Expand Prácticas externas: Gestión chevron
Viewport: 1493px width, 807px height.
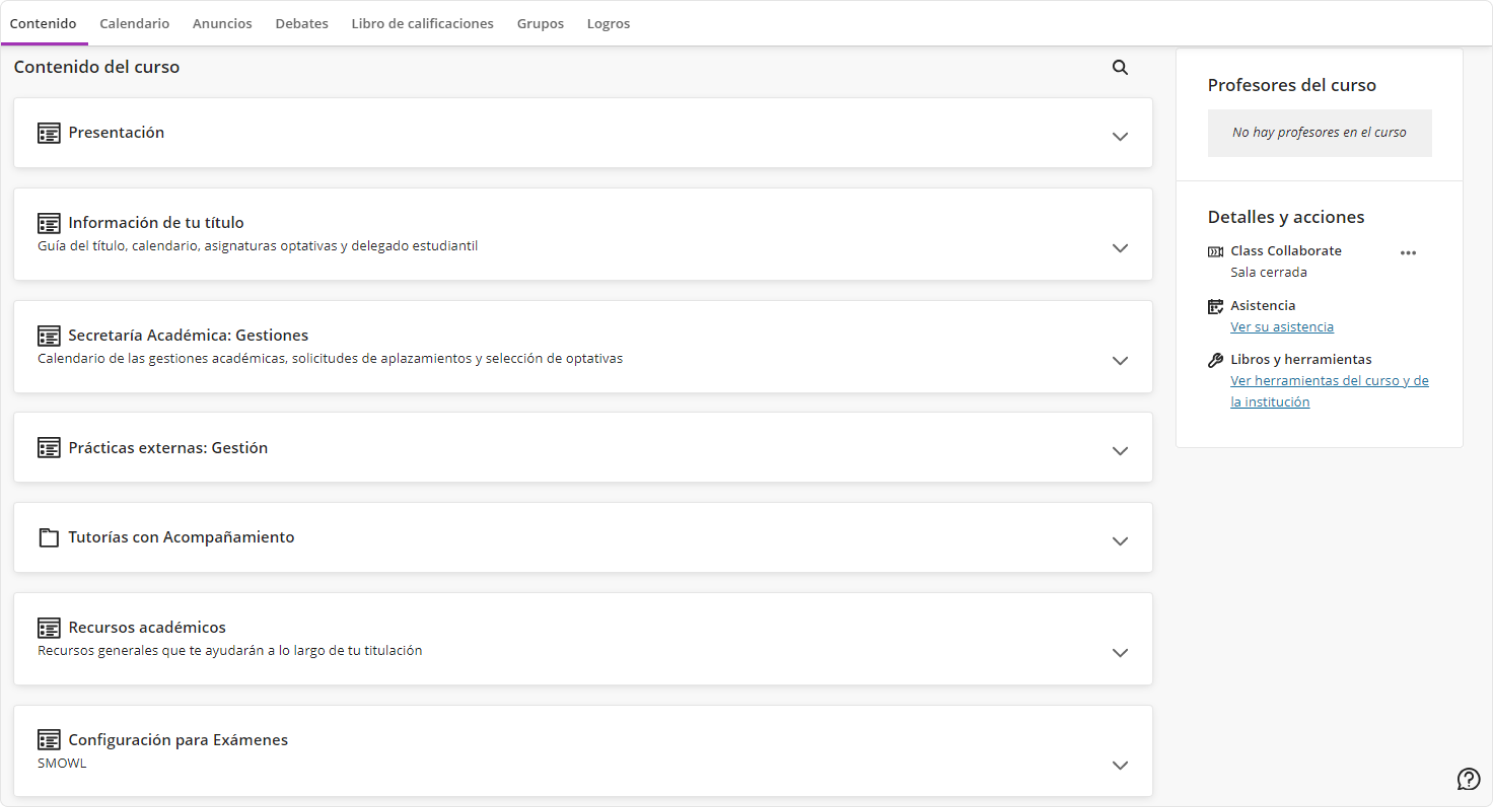tap(1120, 451)
